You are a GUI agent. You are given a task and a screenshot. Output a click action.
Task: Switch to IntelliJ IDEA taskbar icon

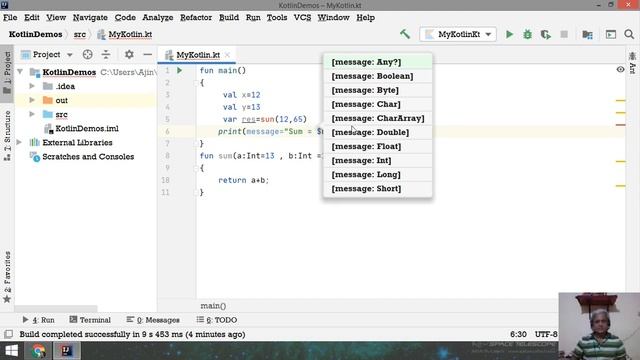[x=67, y=351]
